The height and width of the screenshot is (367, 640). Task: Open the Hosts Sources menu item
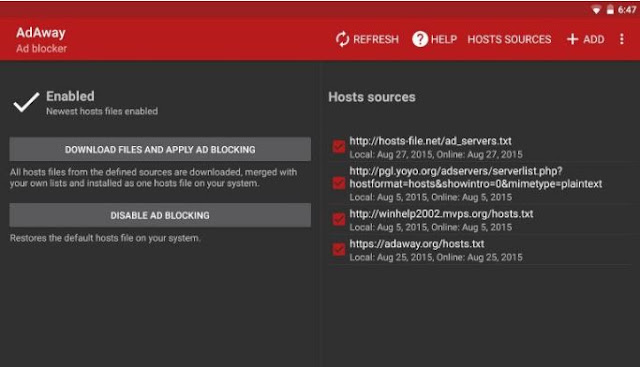click(509, 39)
